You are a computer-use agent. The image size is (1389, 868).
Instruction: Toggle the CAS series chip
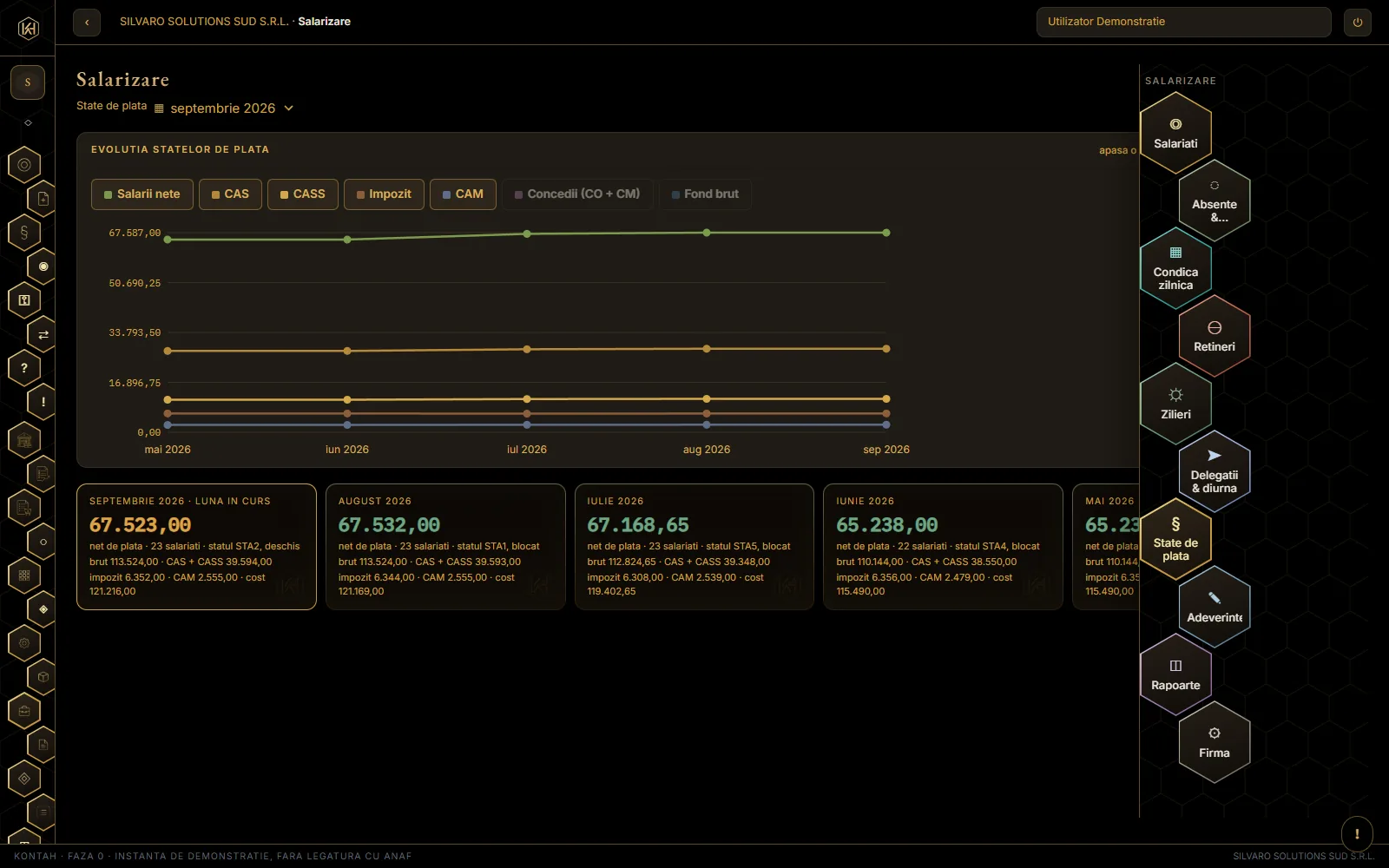point(230,194)
